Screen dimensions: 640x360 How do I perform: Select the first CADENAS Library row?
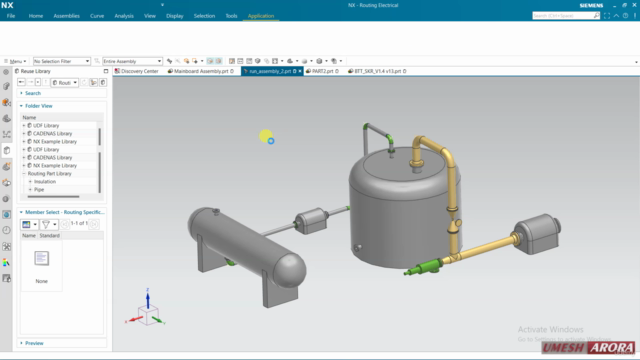coord(52,133)
